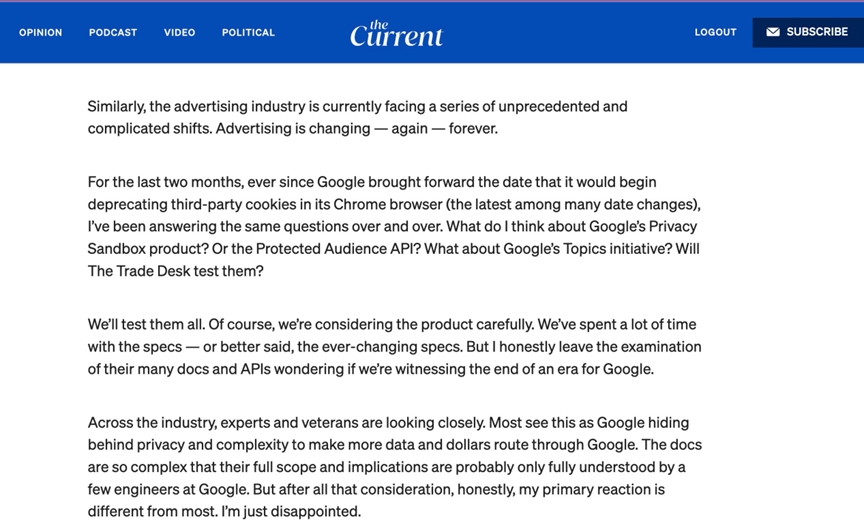Screen dimensions: 864x526
Task: Click the paragraph beginning "Across the industry, experts"
Action: point(395,467)
